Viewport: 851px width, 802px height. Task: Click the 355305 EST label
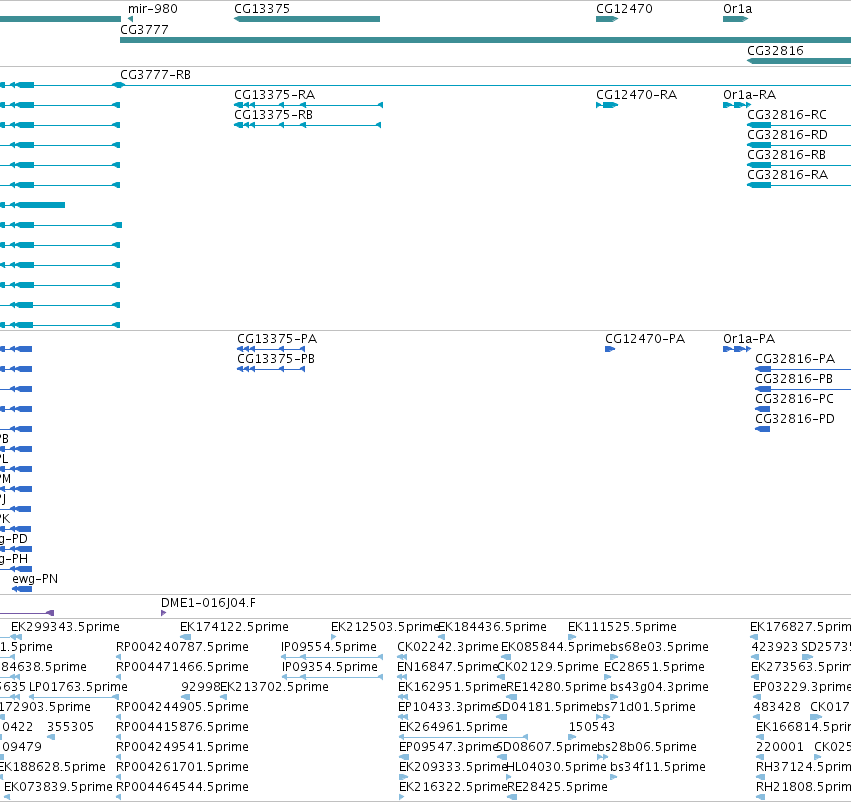71,727
